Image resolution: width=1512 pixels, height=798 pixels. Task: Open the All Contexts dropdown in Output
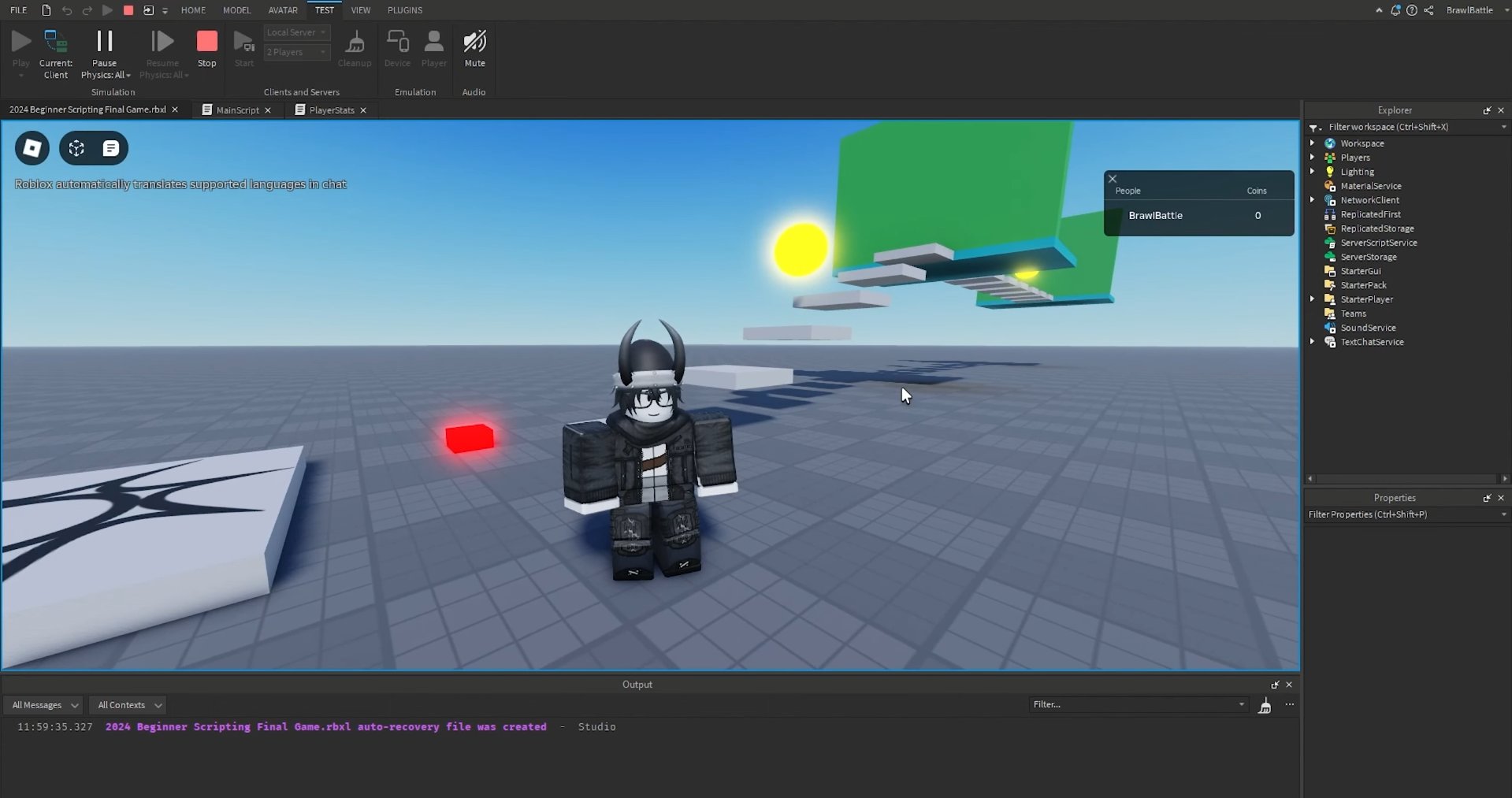tap(130, 705)
